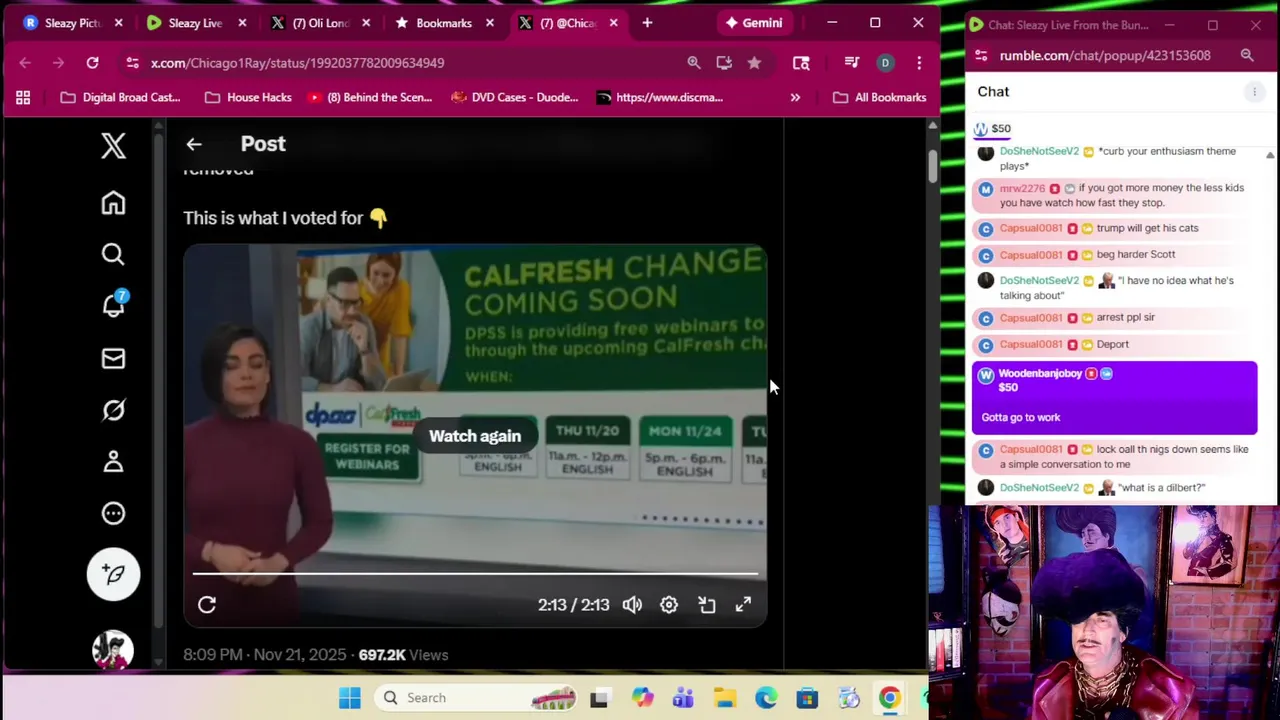Click the 8:09 PM Nov 21, 2025 timestamp
Viewport: 1280px width, 720px height.
pyautogui.click(x=264, y=655)
